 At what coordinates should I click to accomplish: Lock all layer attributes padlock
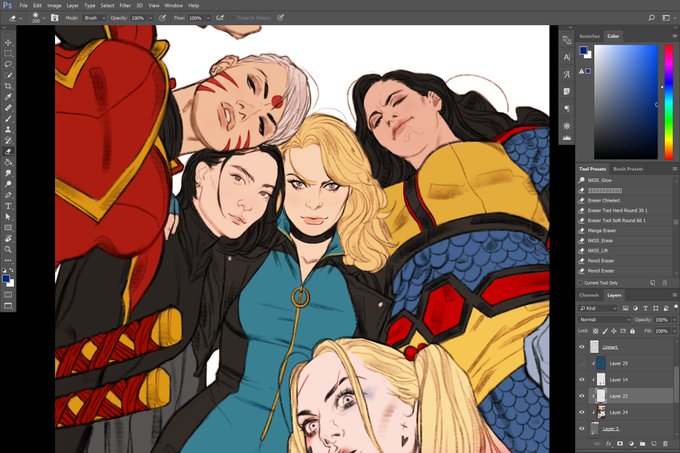pos(632,331)
